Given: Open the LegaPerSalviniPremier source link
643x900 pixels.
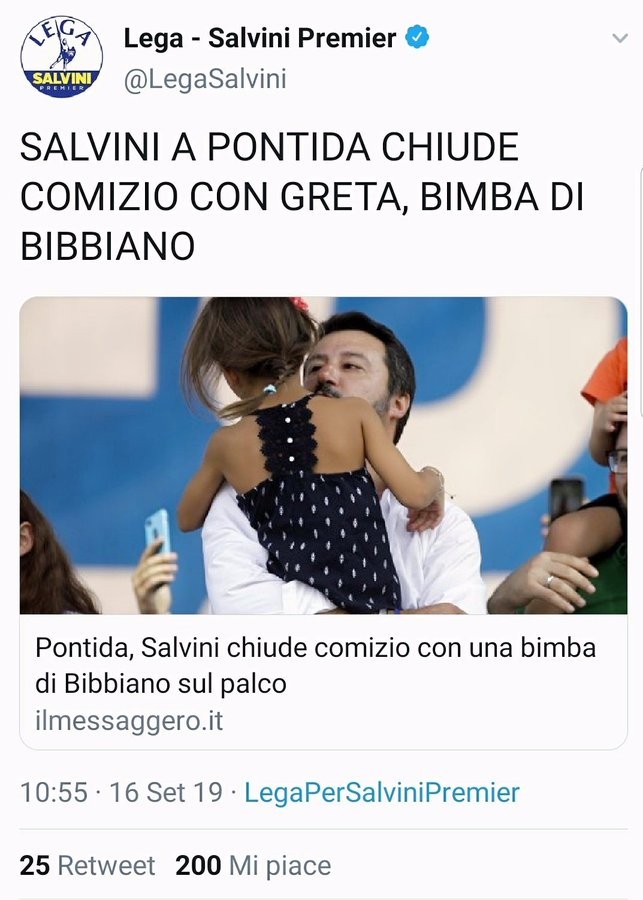Looking at the screenshot, I should click(382, 793).
